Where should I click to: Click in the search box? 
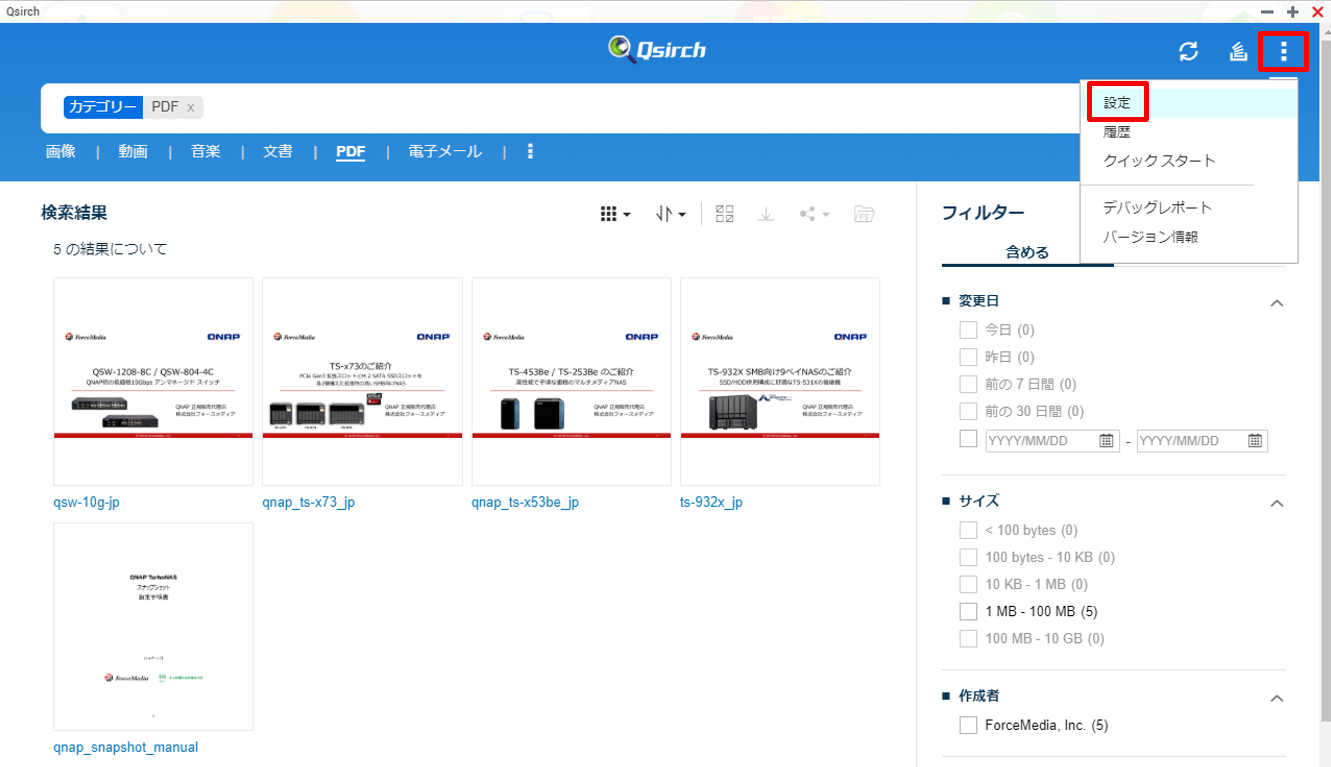(640, 108)
